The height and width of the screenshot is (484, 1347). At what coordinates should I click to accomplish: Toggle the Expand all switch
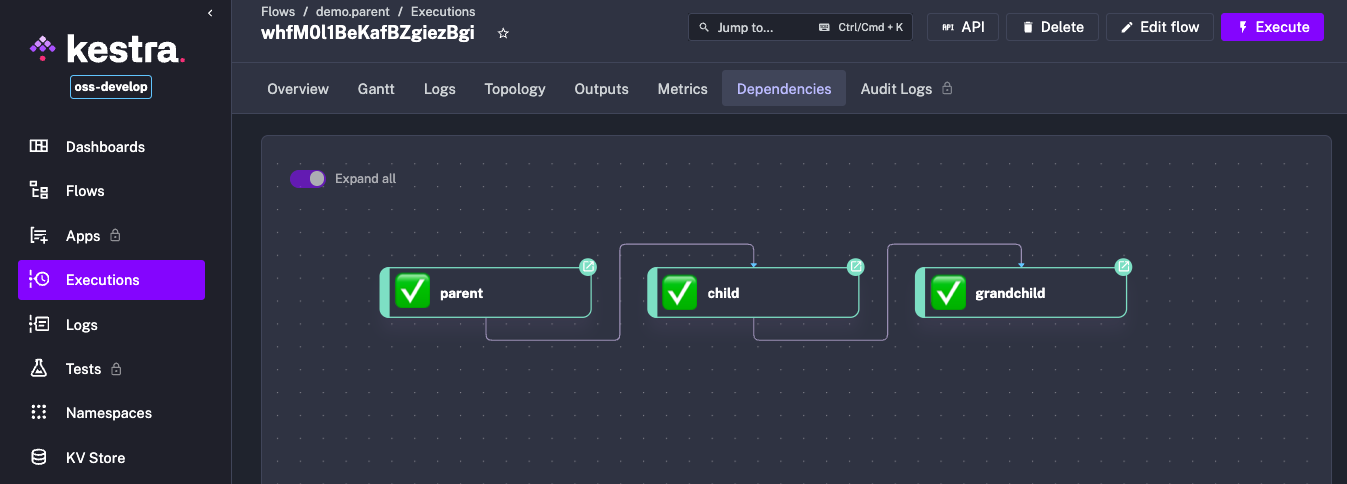coord(308,178)
